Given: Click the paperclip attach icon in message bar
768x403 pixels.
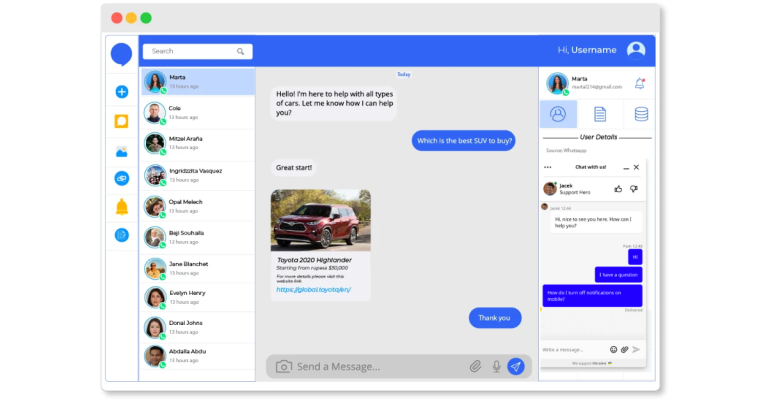Looking at the screenshot, I should click(x=475, y=366).
